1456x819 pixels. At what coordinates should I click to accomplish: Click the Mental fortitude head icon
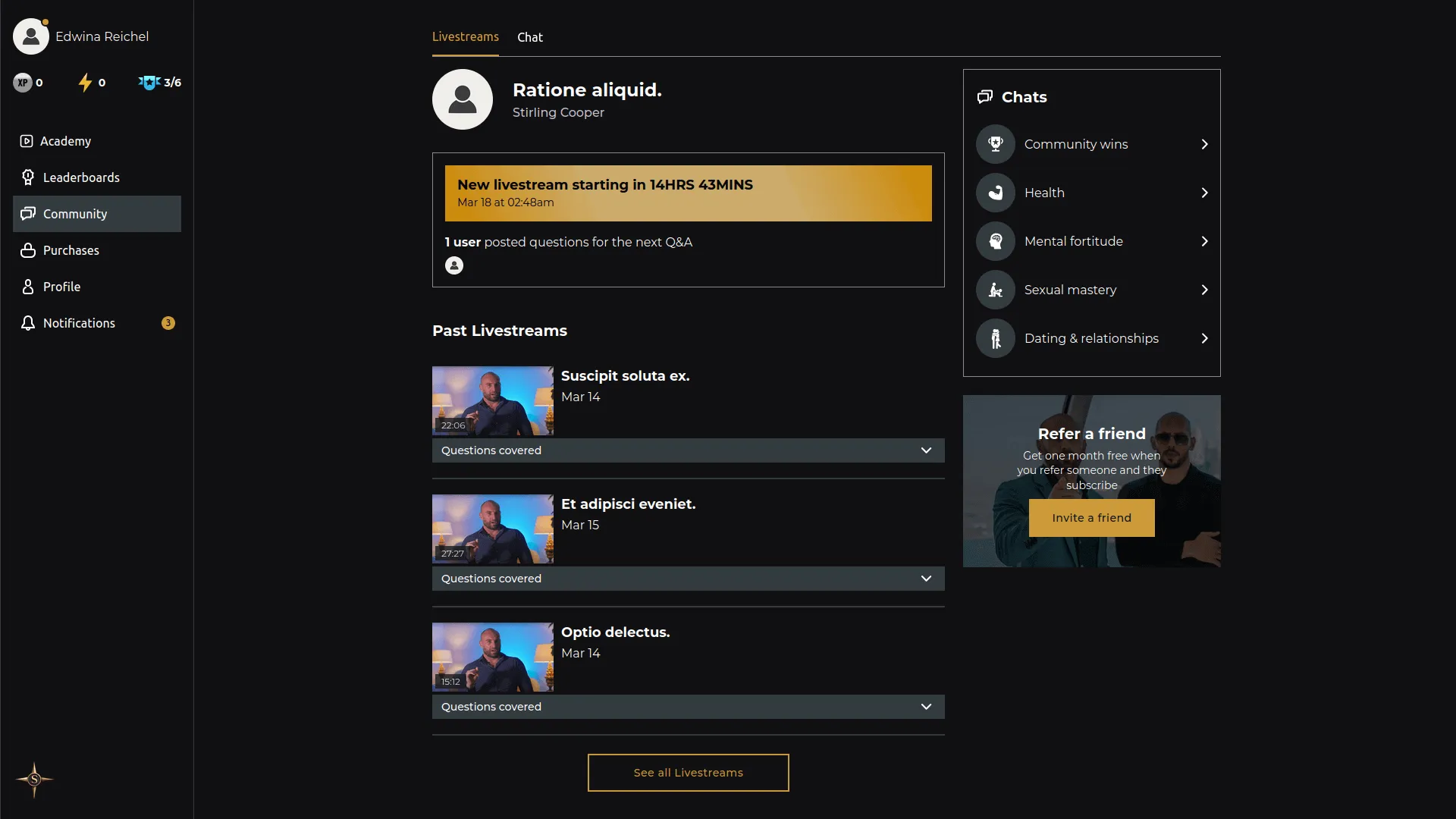[x=996, y=241]
